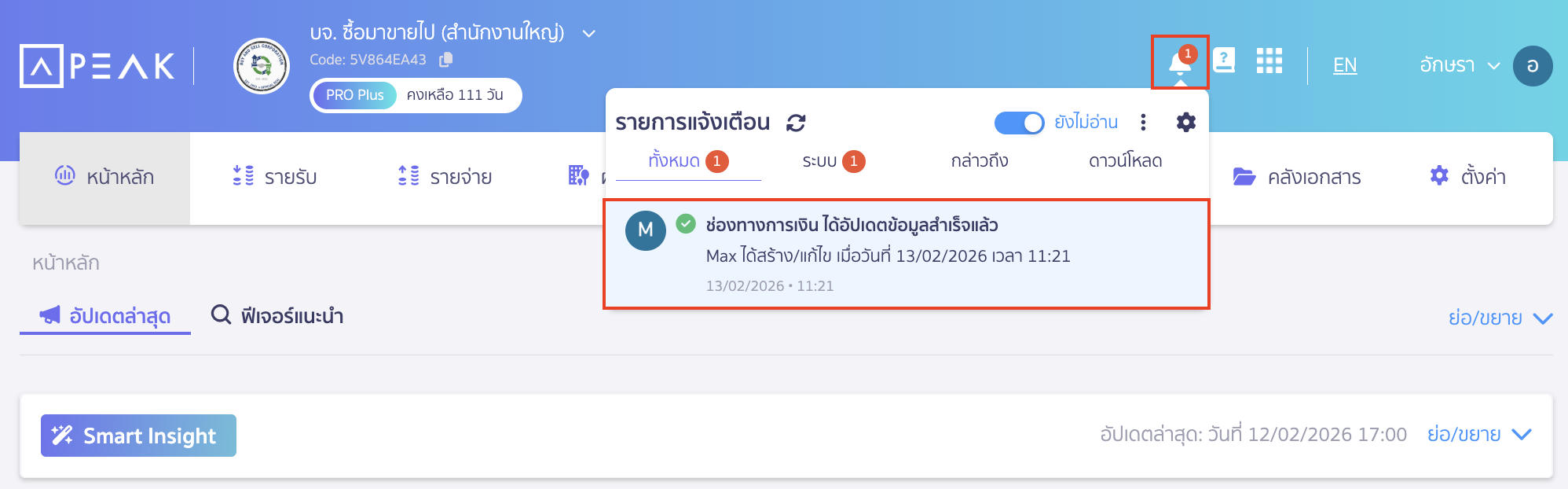Select the ระบบ notification tab
The image size is (1568, 489).
(833, 161)
